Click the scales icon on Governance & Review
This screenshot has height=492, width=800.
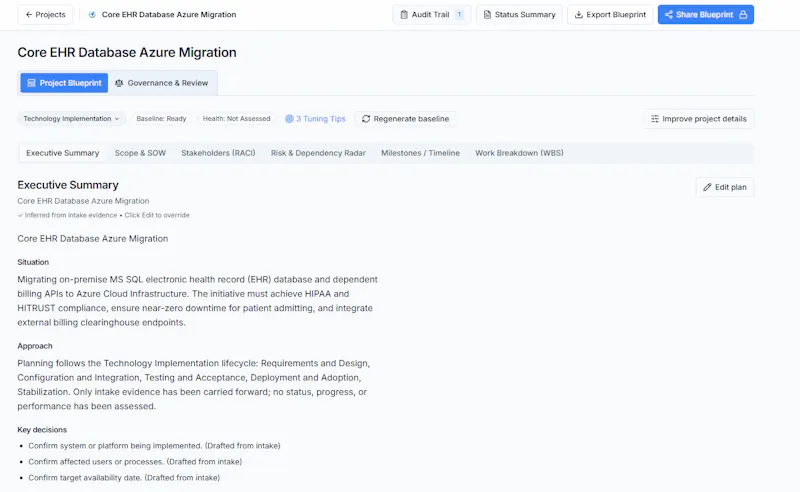(119, 83)
